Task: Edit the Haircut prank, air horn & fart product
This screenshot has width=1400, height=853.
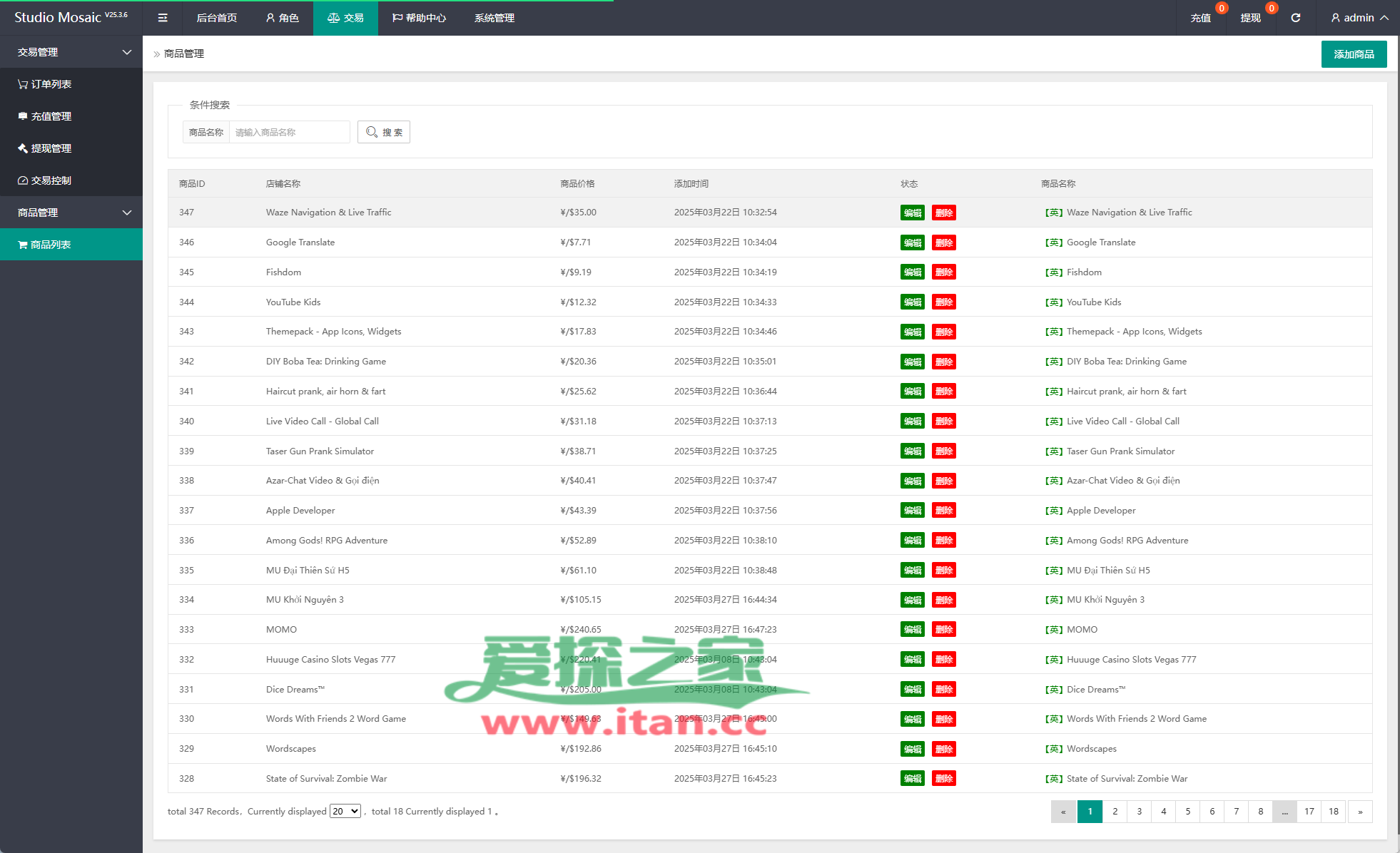Action: [x=913, y=392]
